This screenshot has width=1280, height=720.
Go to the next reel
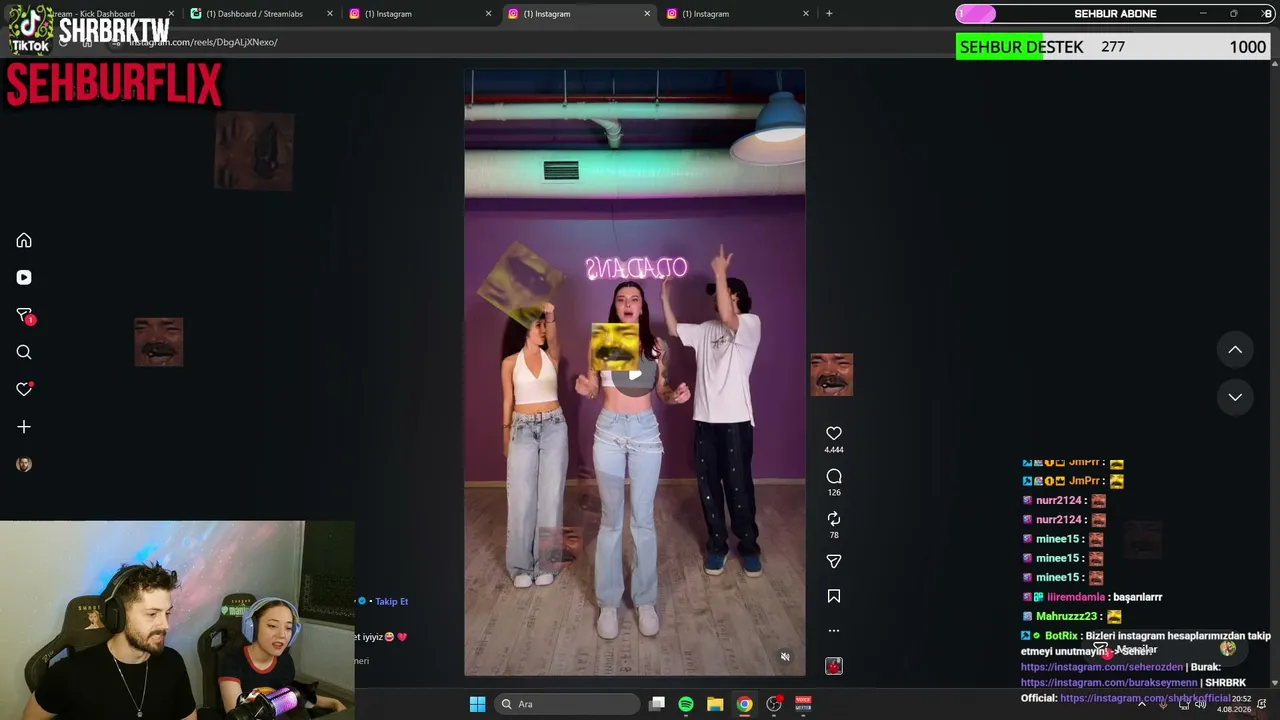click(1235, 397)
